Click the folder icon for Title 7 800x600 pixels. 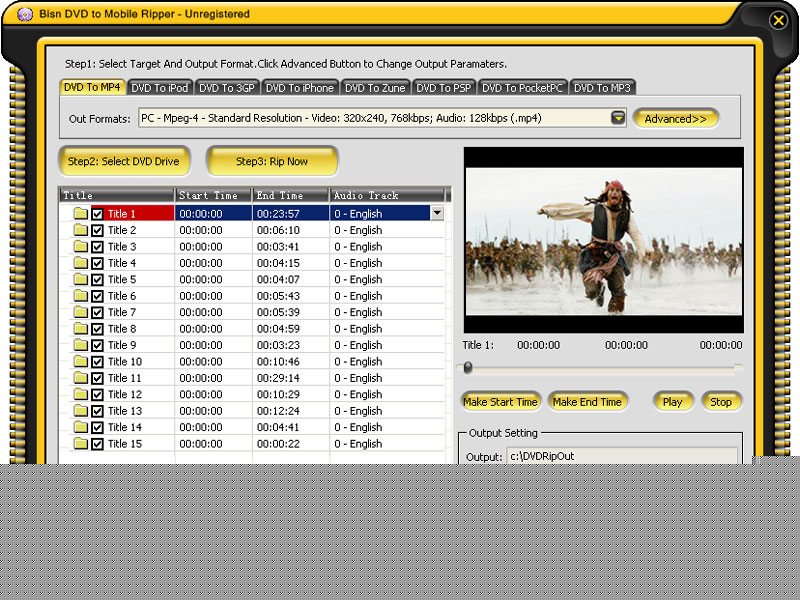tap(81, 312)
